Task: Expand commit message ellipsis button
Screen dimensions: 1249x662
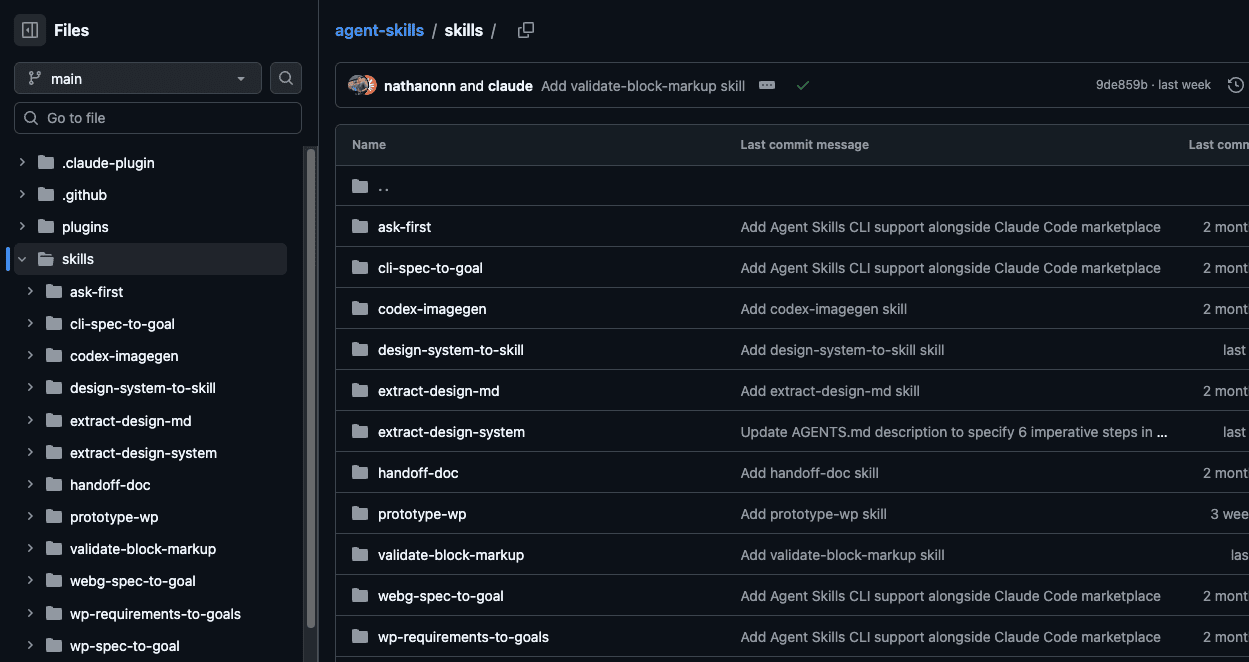Action: [767, 85]
